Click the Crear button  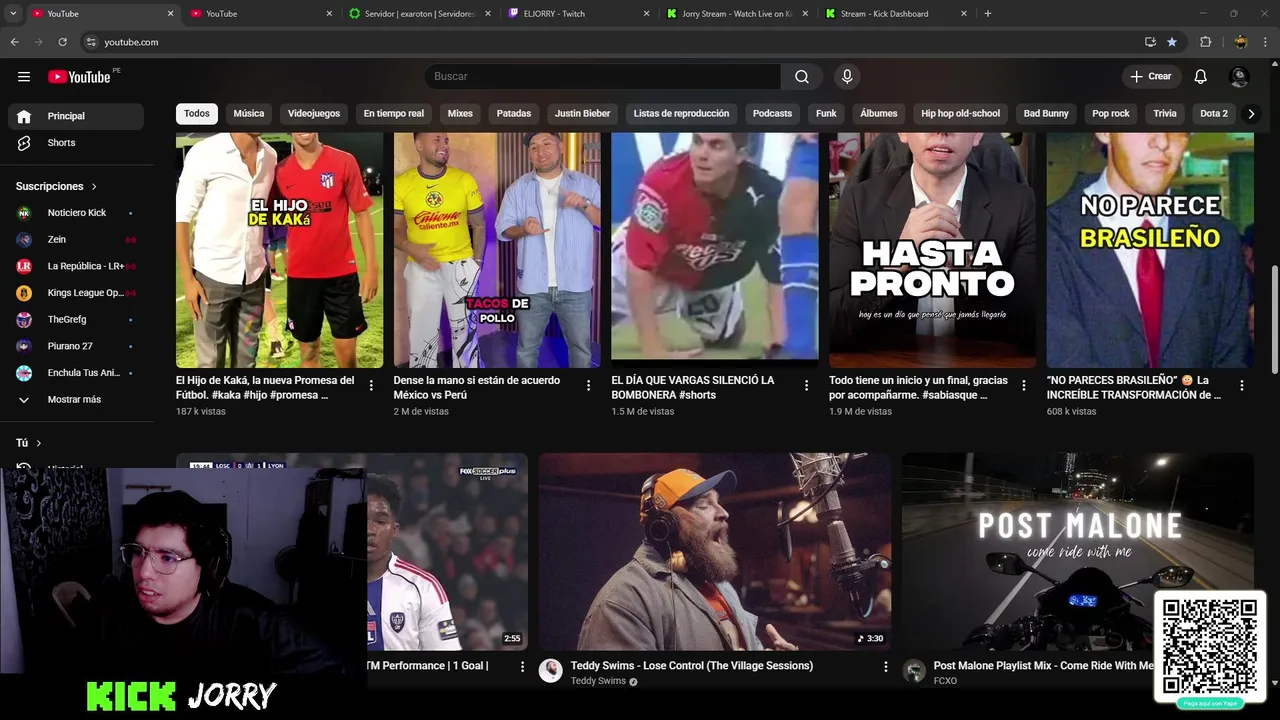coord(1151,77)
